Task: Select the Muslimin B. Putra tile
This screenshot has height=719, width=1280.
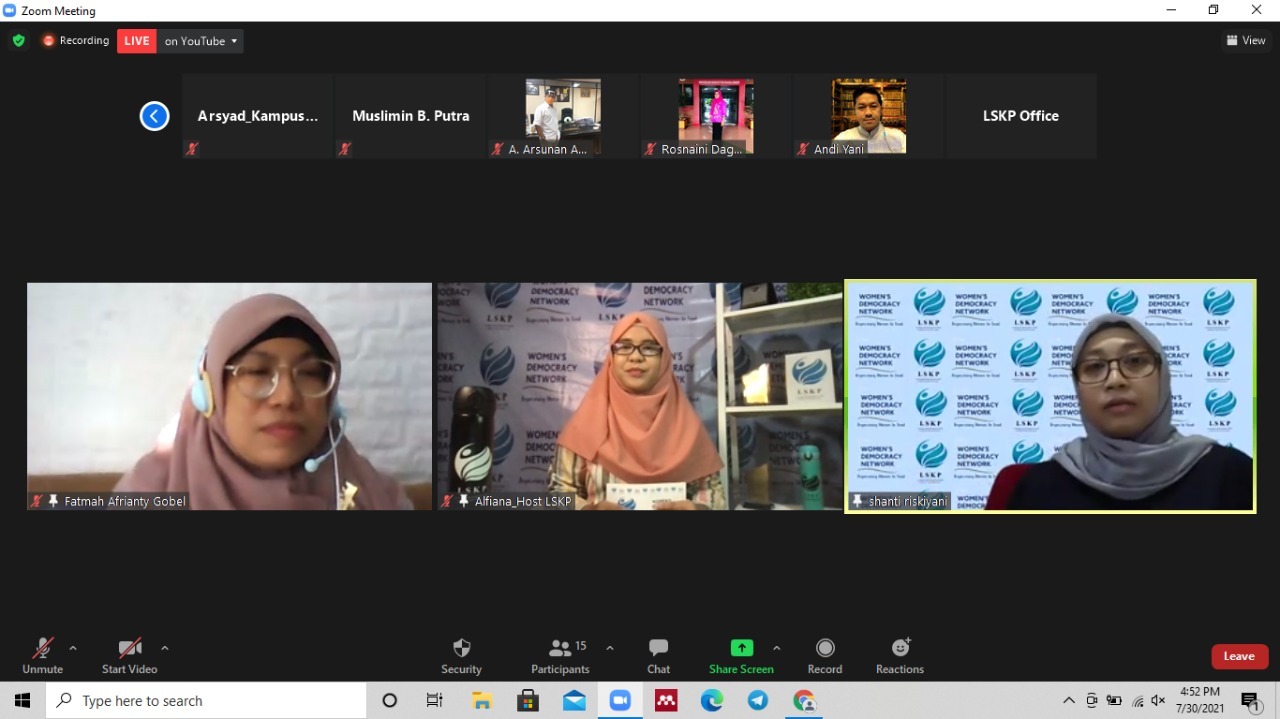Action: click(x=411, y=116)
